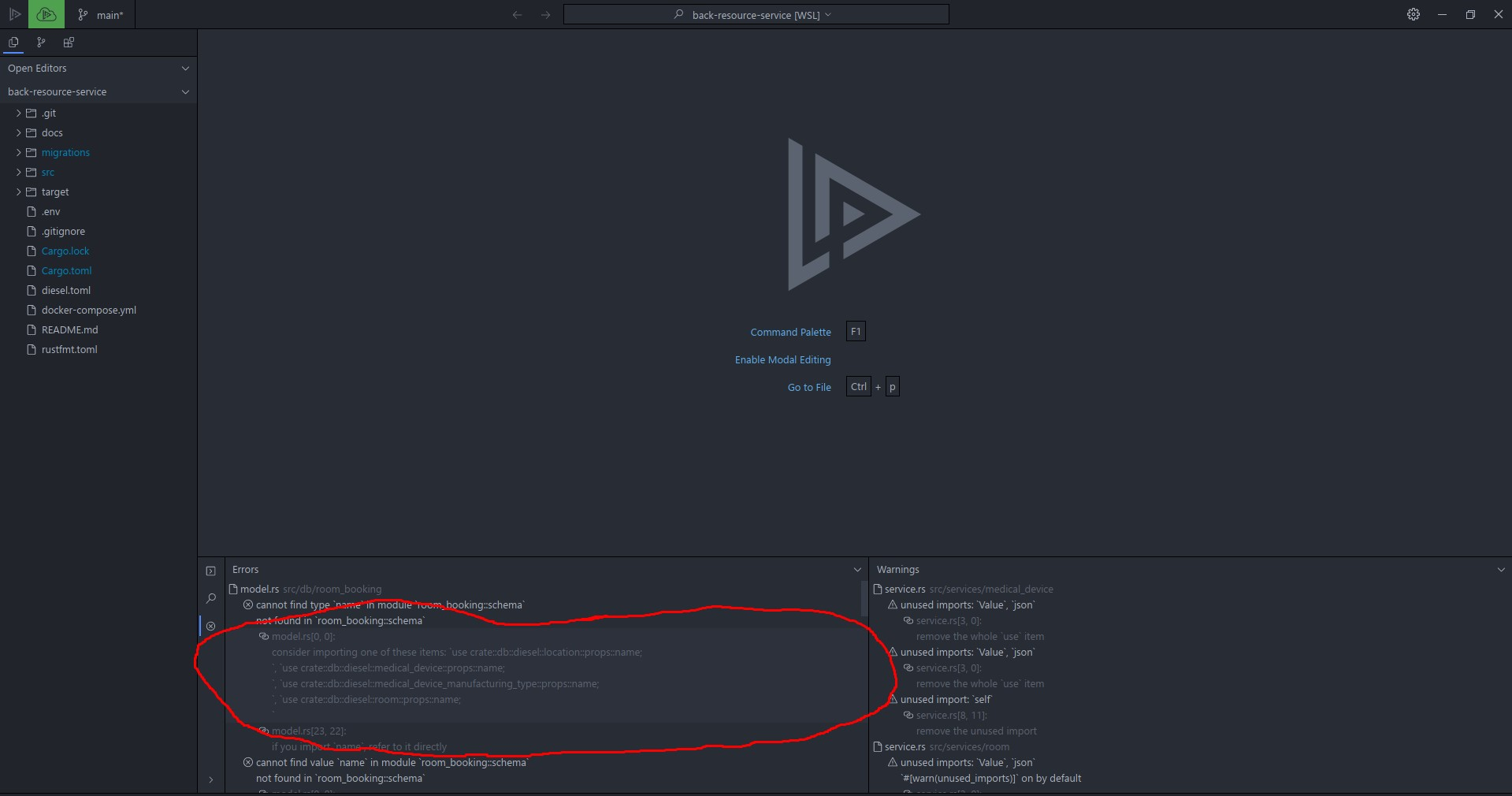Click the back-resource-service [WSL] workspace selector
The width and height of the screenshot is (1512, 796).
pos(756,14)
